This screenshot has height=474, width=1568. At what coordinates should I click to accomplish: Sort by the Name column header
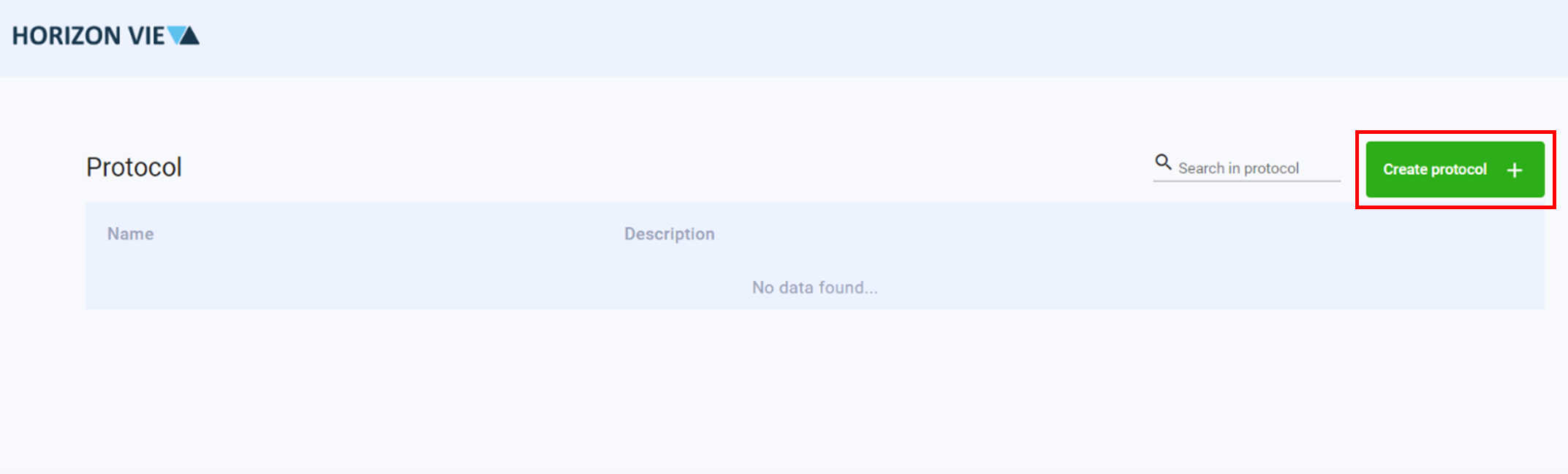(x=130, y=234)
